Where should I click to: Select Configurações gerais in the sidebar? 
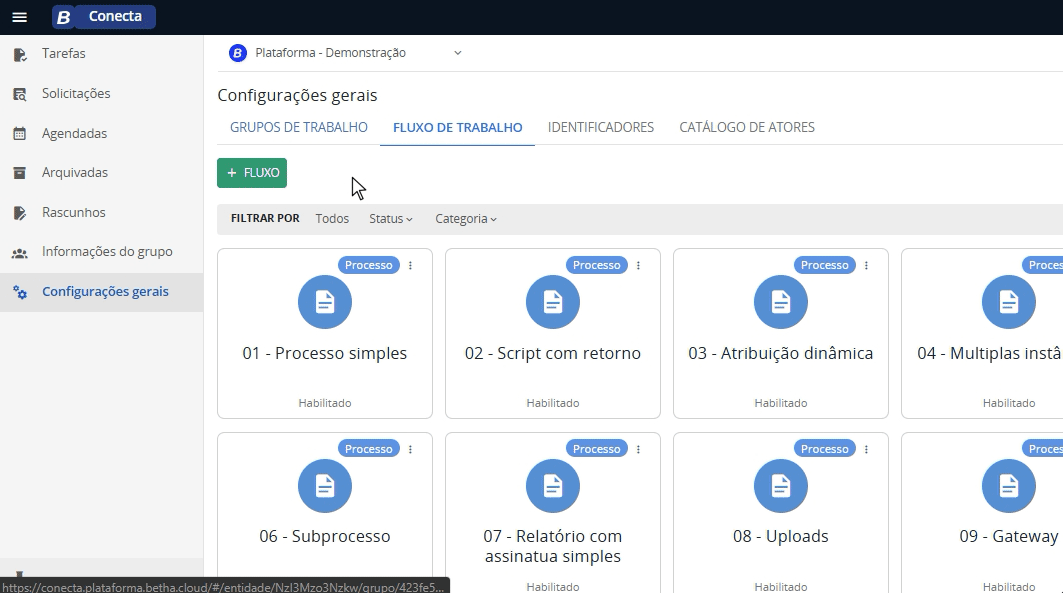102,292
